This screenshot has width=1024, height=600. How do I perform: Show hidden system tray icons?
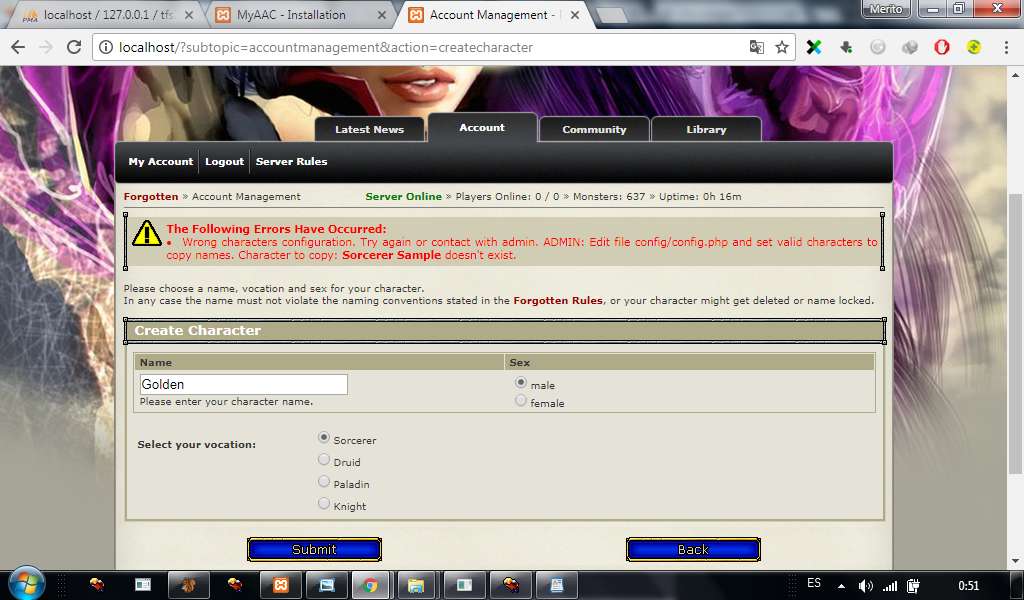point(841,586)
